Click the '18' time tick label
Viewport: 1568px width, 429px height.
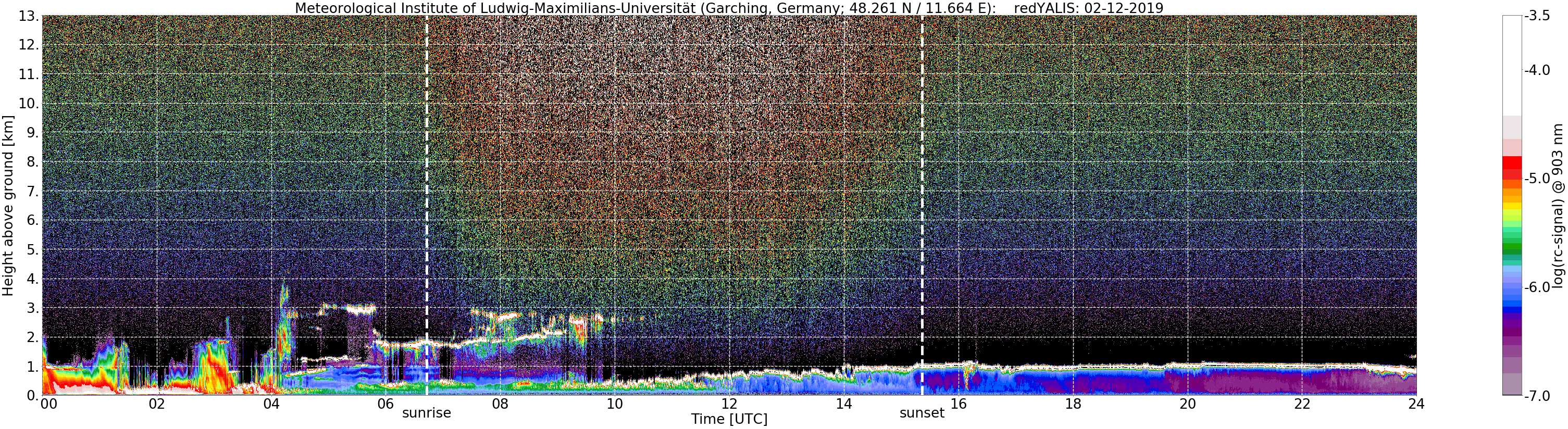click(1073, 403)
